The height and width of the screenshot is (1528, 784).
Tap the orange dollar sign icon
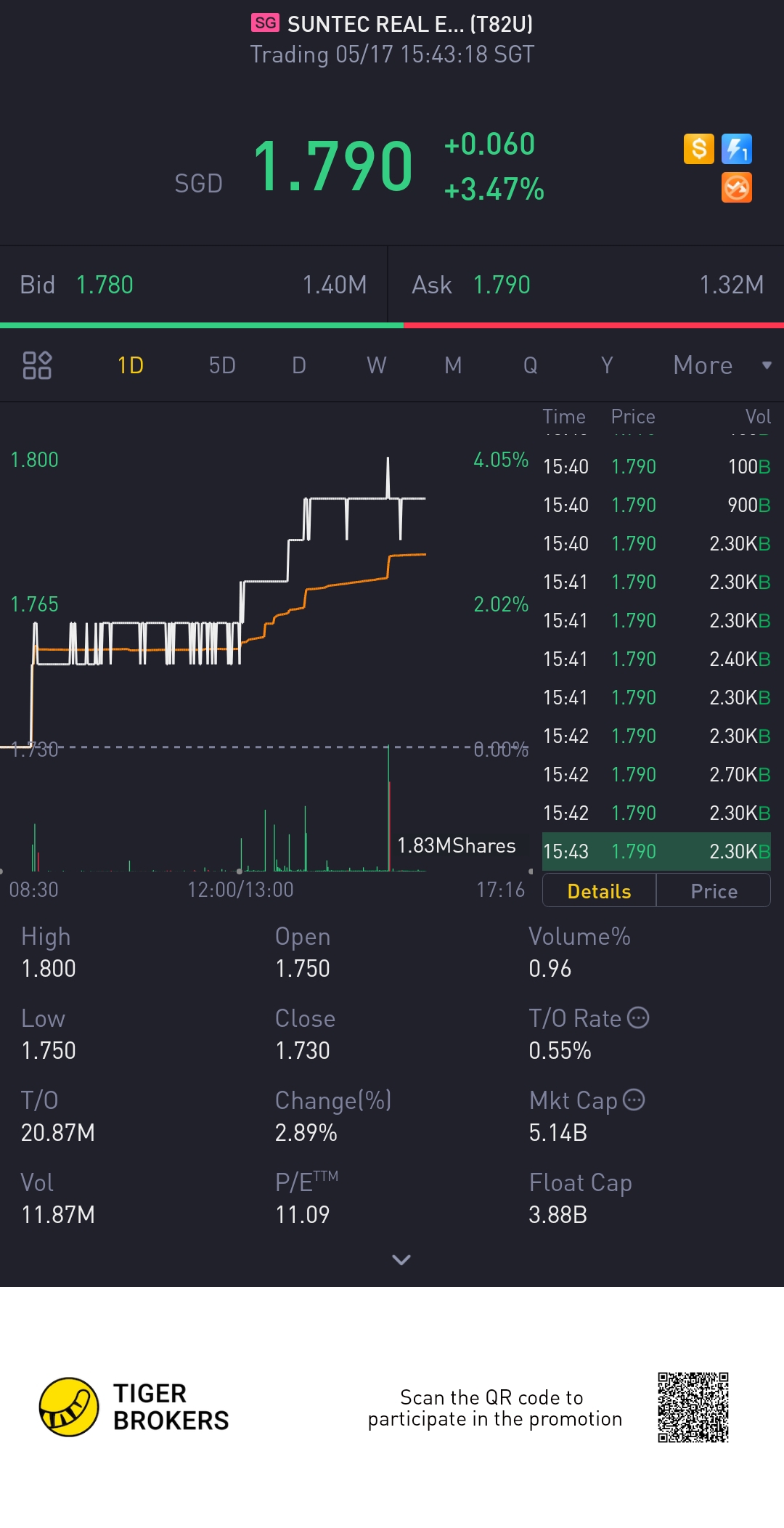(x=698, y=149)
